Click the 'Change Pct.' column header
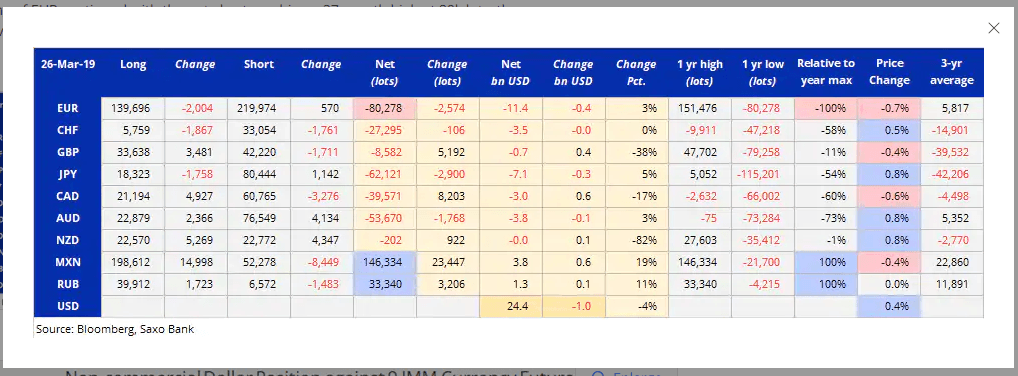Viewport: 1018px width, 376px height. [636, 73]
